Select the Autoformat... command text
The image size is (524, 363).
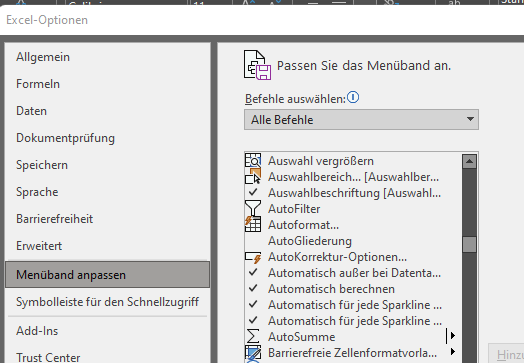[x=303, y=225]
